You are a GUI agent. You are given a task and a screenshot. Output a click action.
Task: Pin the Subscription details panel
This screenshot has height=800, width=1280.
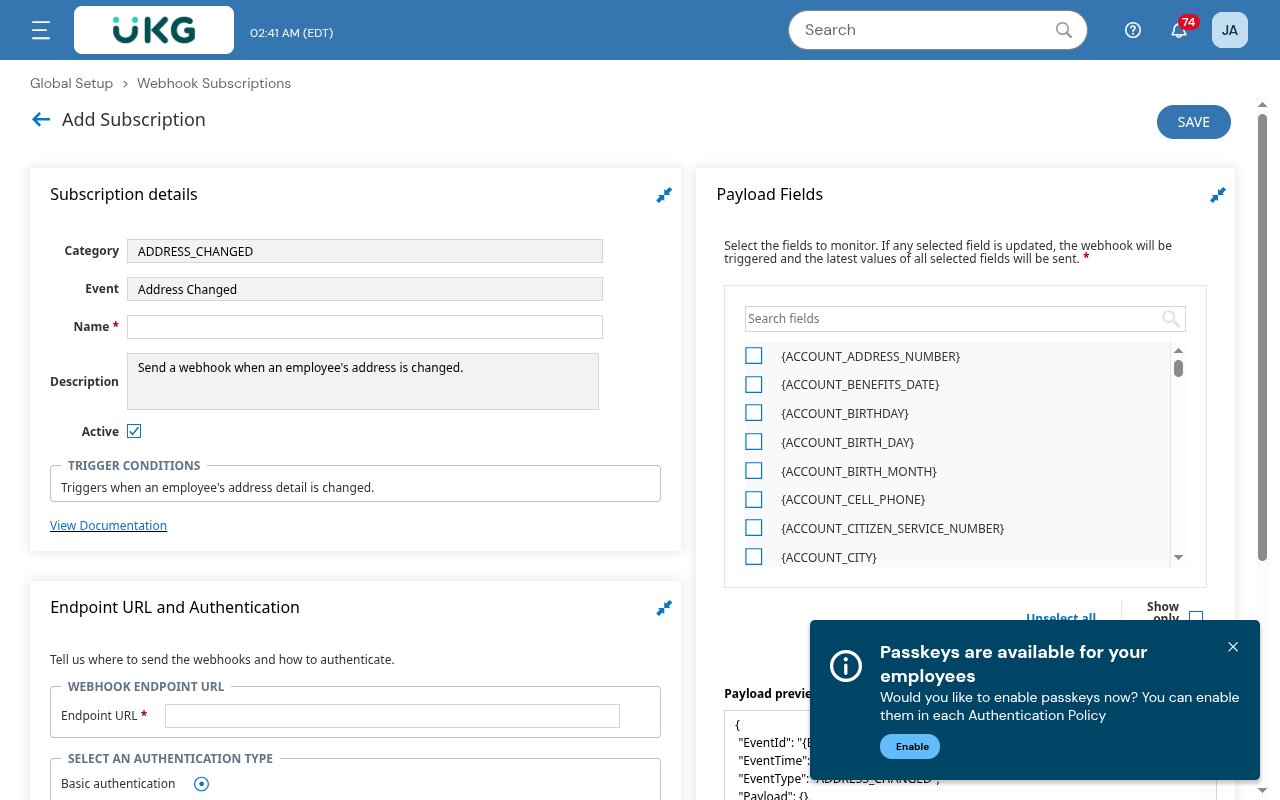pos(664,195)
